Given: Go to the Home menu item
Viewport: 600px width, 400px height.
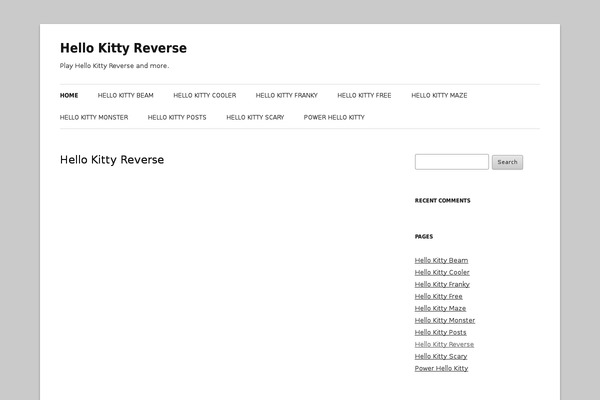Looking at the screenshot, I should [x=69, y=95].
